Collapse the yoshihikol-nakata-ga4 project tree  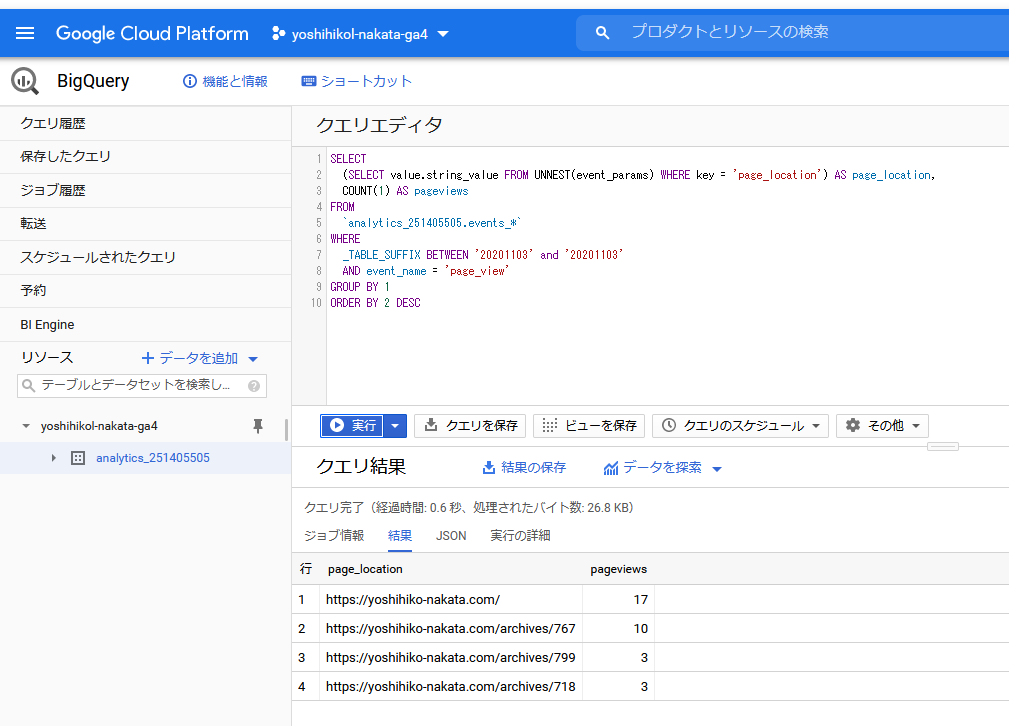tap(26, 426)
